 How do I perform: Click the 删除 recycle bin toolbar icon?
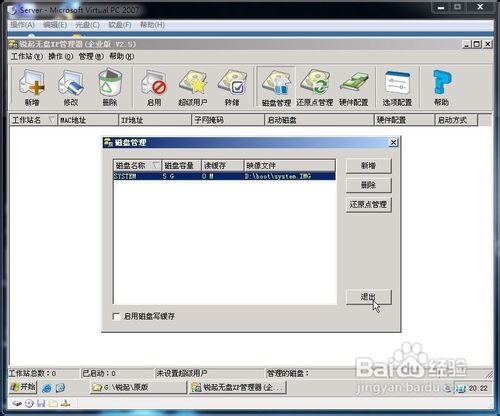point(110,87)
